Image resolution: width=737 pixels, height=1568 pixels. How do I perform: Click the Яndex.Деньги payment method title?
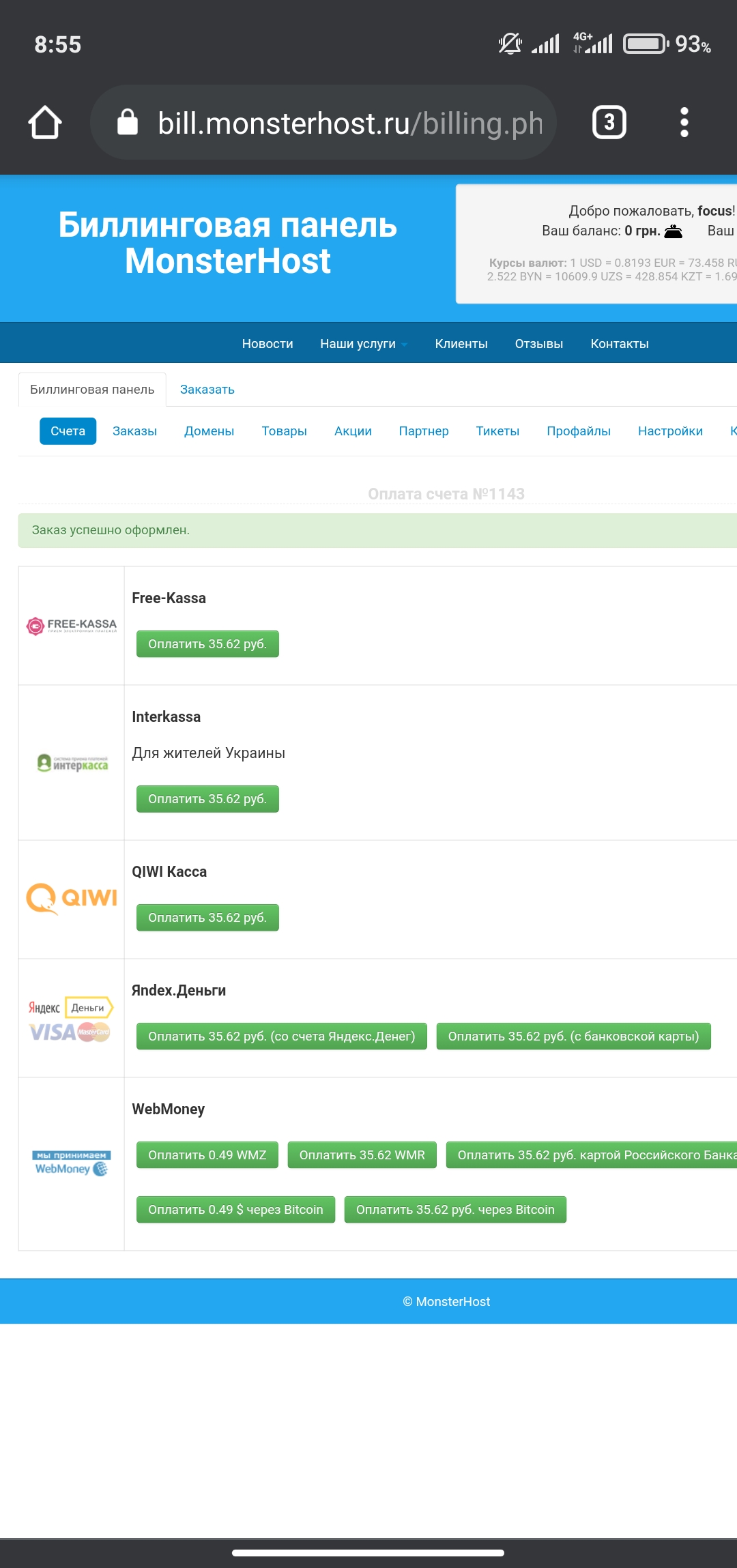[x=179, y=991]
